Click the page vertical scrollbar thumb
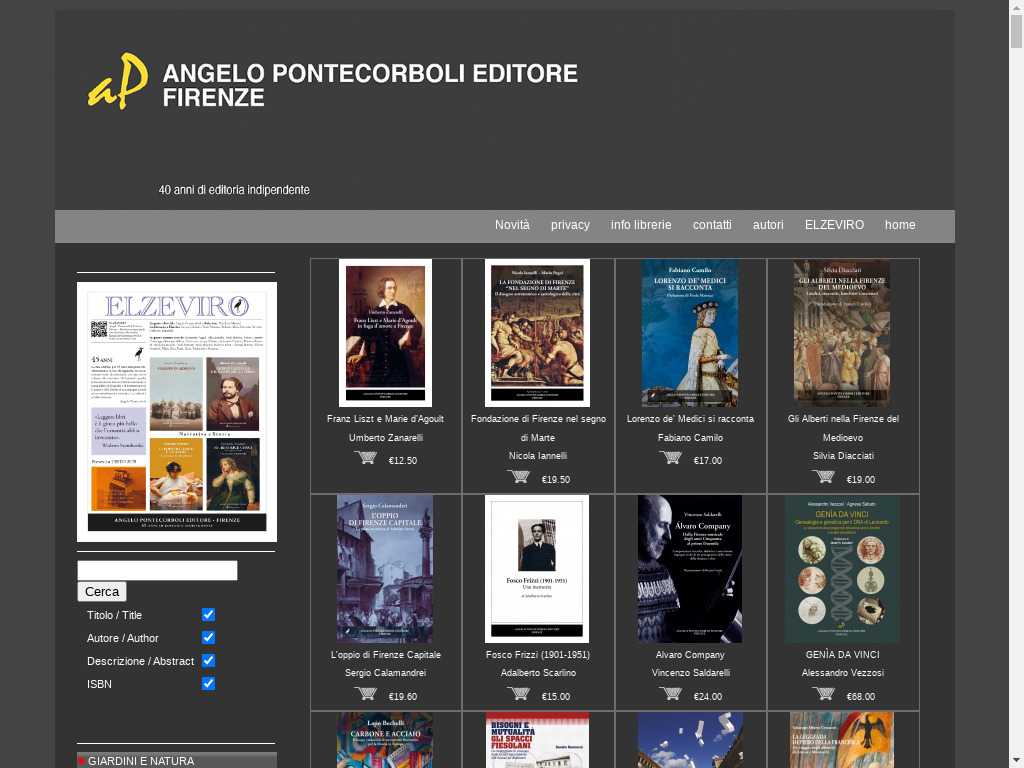This screenshot has height=768, width=1024. coord(1016,31)
